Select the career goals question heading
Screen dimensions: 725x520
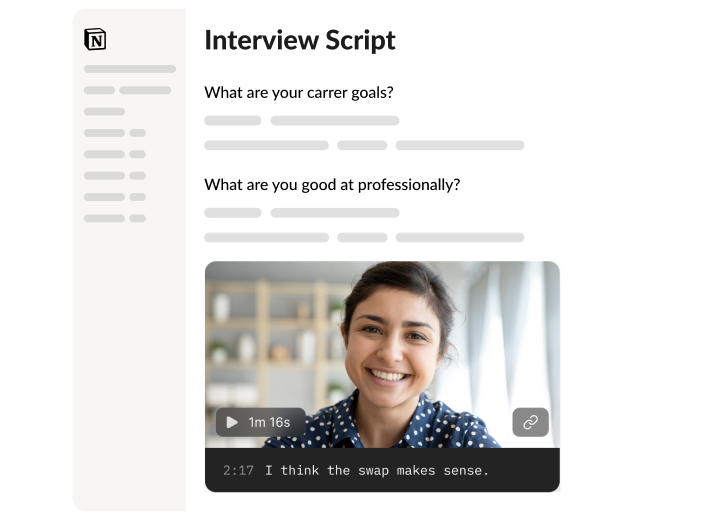coord(299,92)
